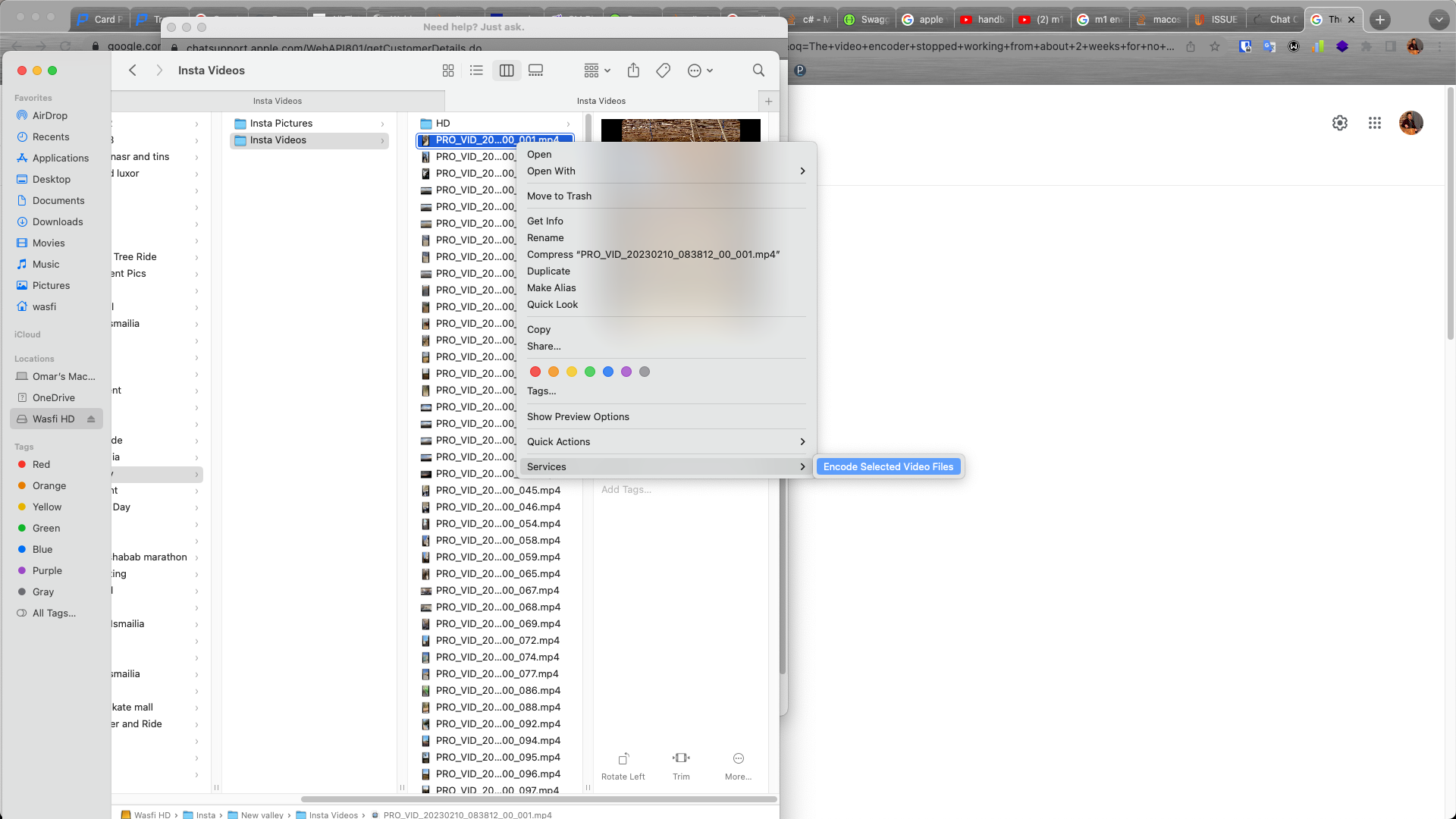The width and height of the screenshot is (1456, 819).
Task: Switch to list view
Action: click(x=476, y=70)
